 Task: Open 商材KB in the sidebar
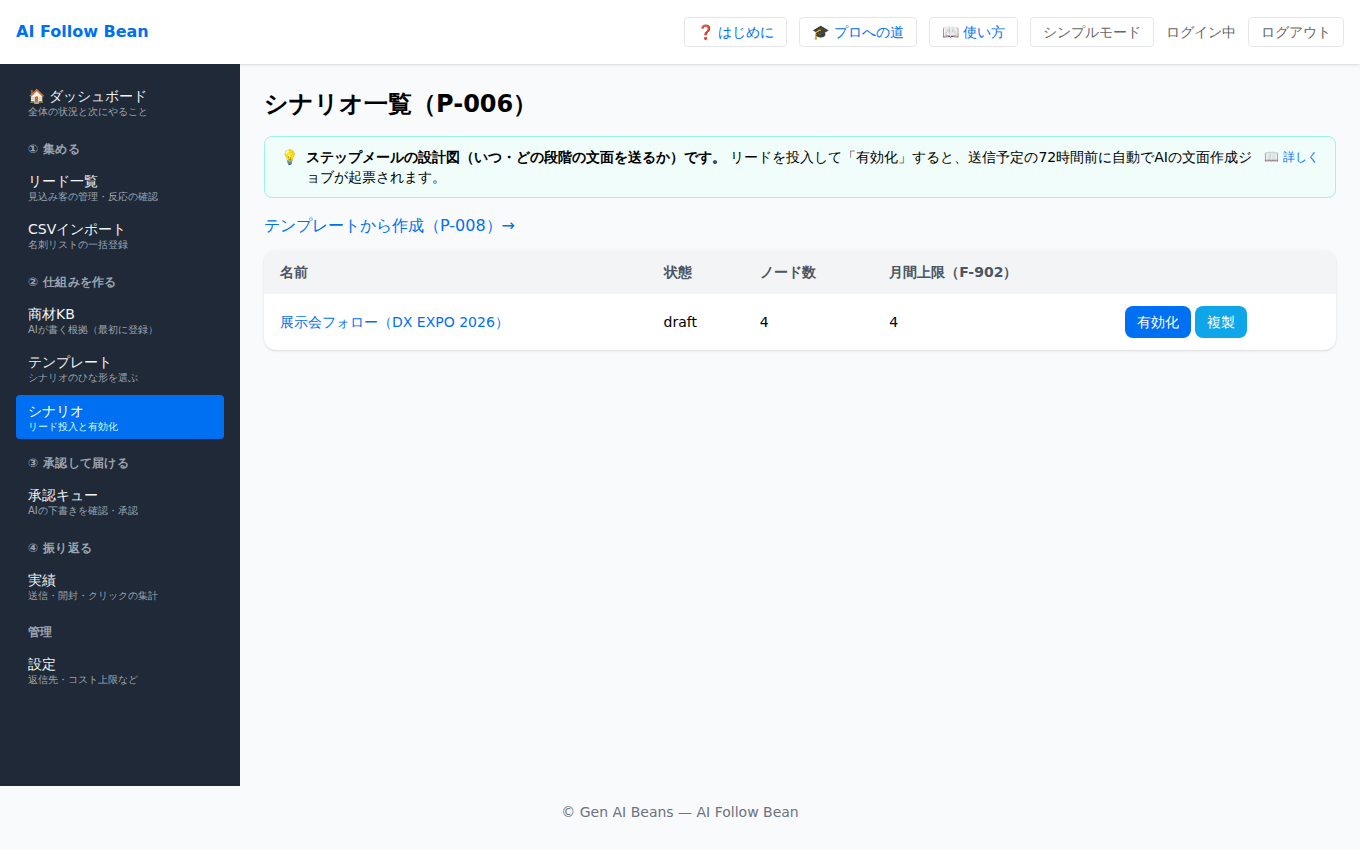tap(120, 321)
